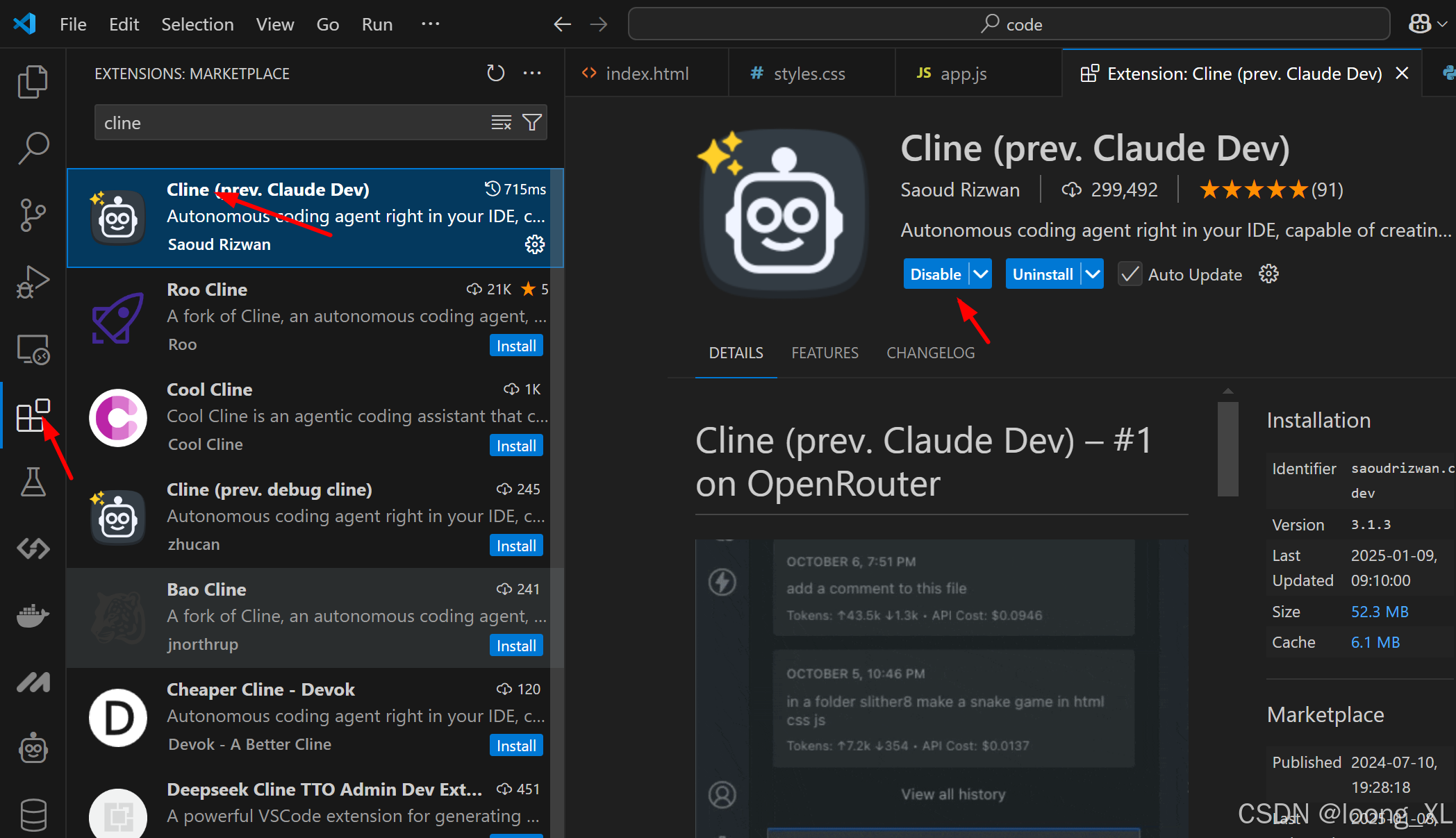Uncheck the Auto Update checkbox

1130,274
